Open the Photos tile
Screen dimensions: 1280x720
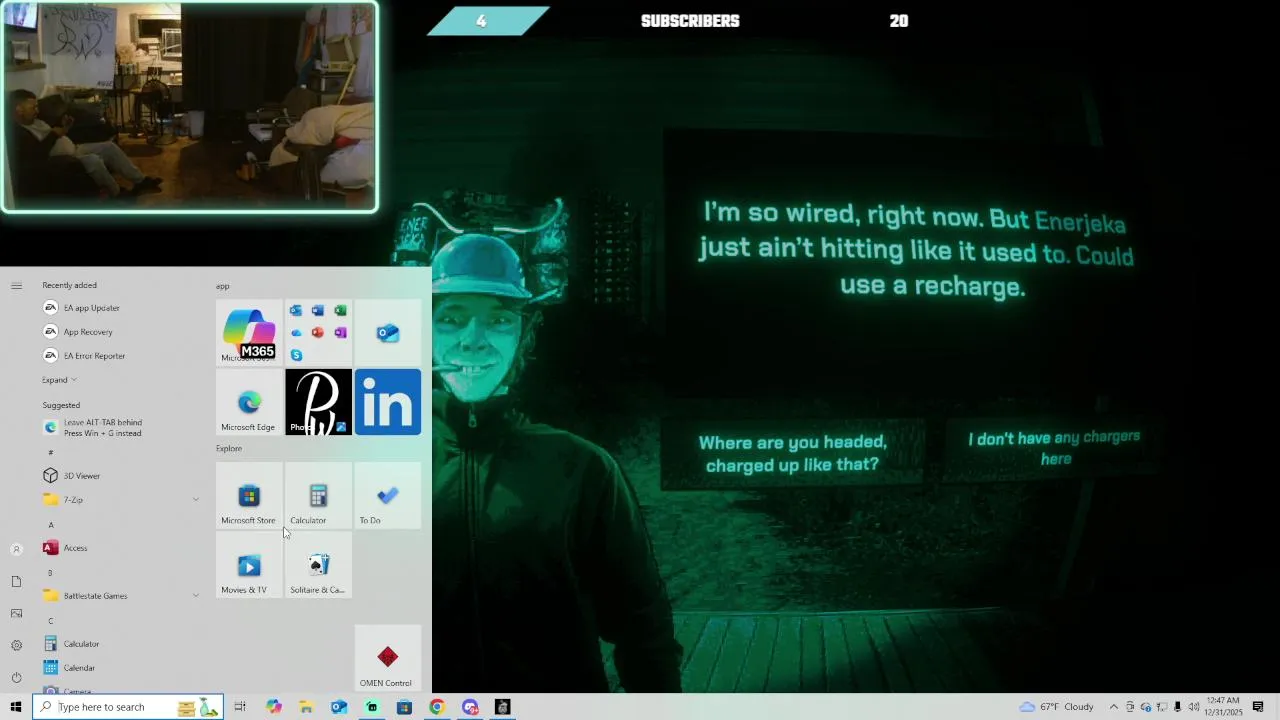coord(318,402)
